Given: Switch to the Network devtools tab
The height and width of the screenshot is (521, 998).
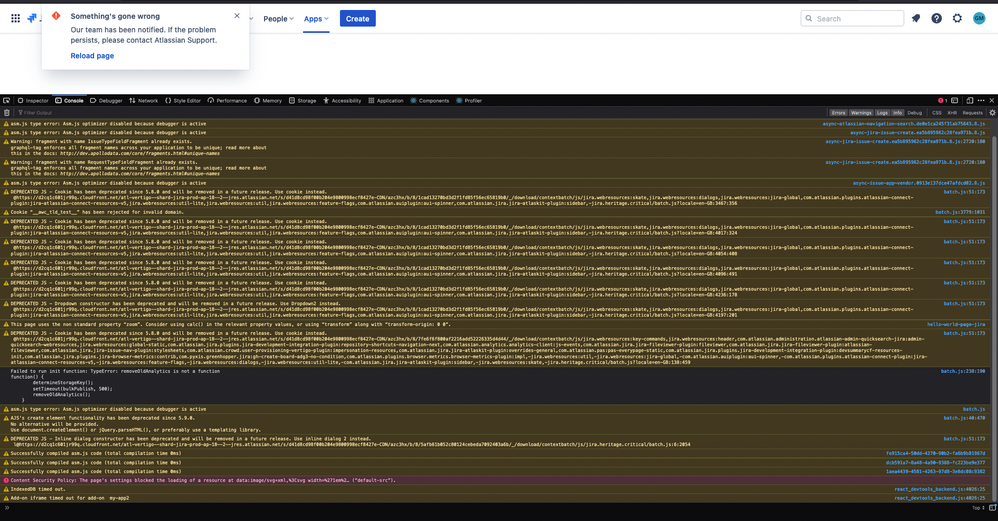Looking at the screenshot, I should click(143, 101).
